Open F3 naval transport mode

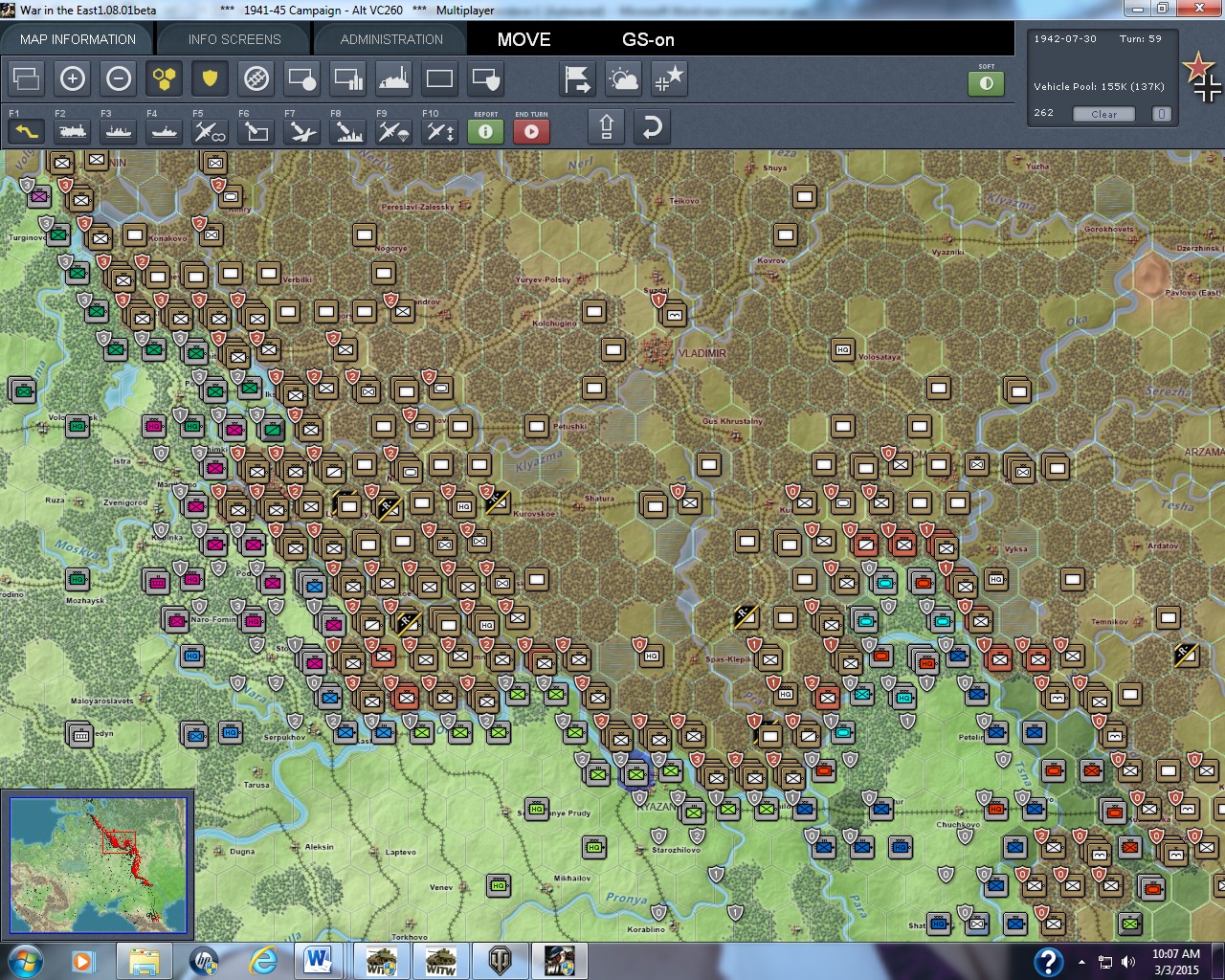pyautogui.click(x=118, y=131)
